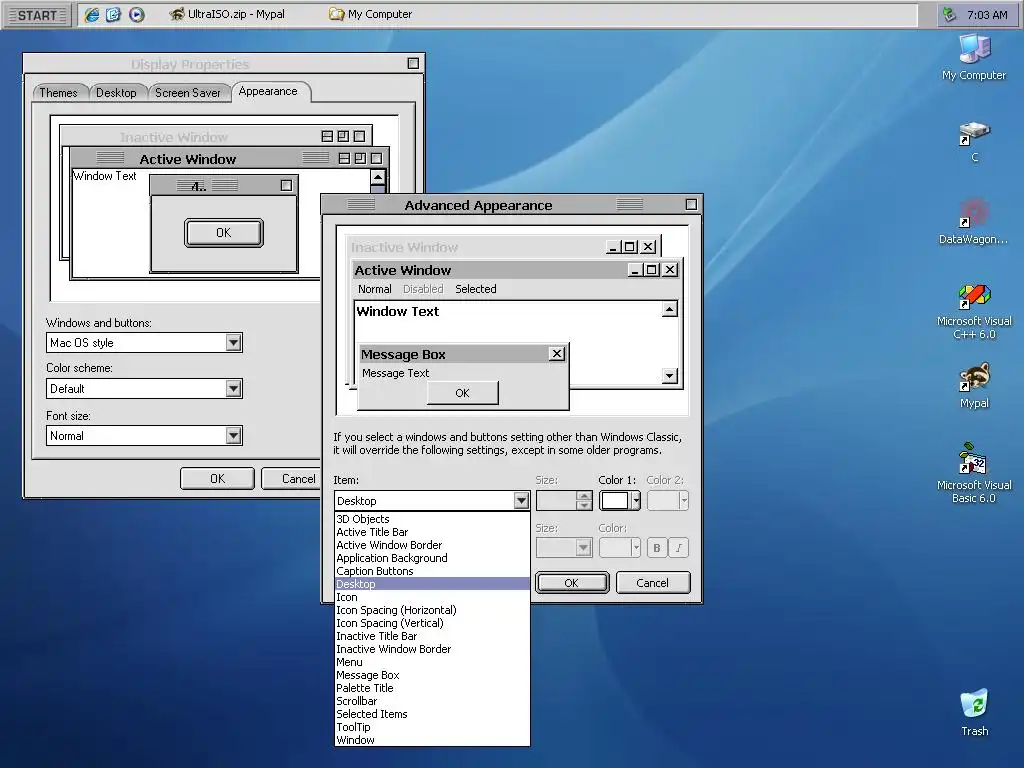The image size is (1024, 768).
Task: Open the Color 1 swatch picker
Action: coord(620,501)
